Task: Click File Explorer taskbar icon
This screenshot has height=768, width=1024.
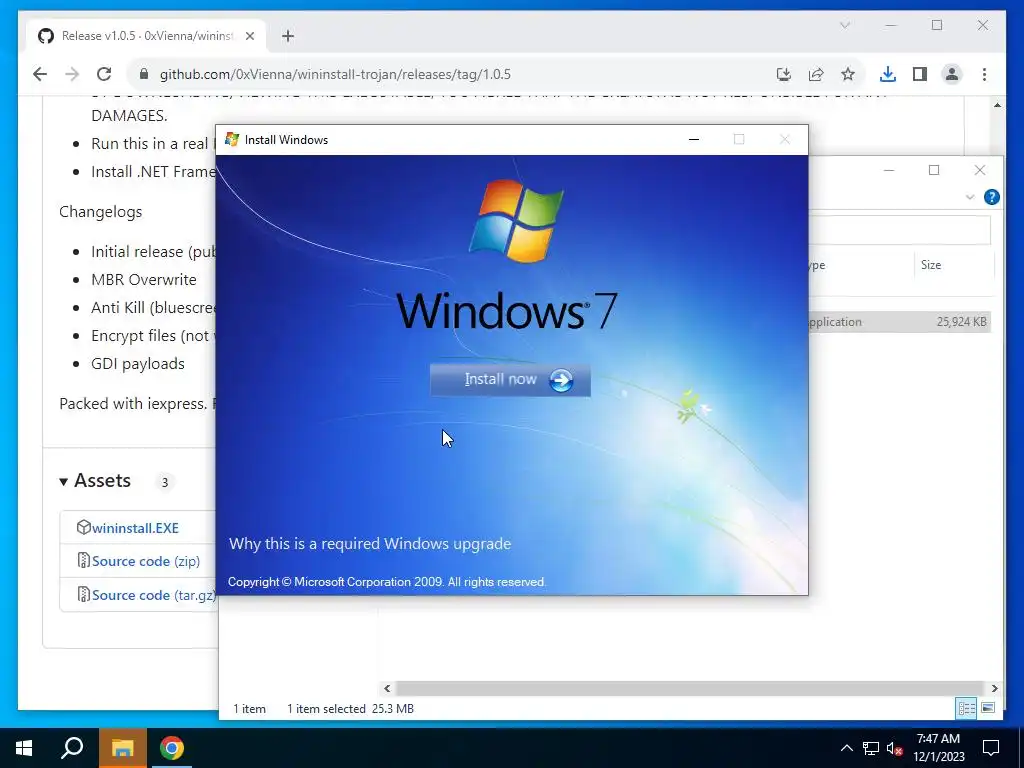Action: pyautogui.click(x=122, y=748)
